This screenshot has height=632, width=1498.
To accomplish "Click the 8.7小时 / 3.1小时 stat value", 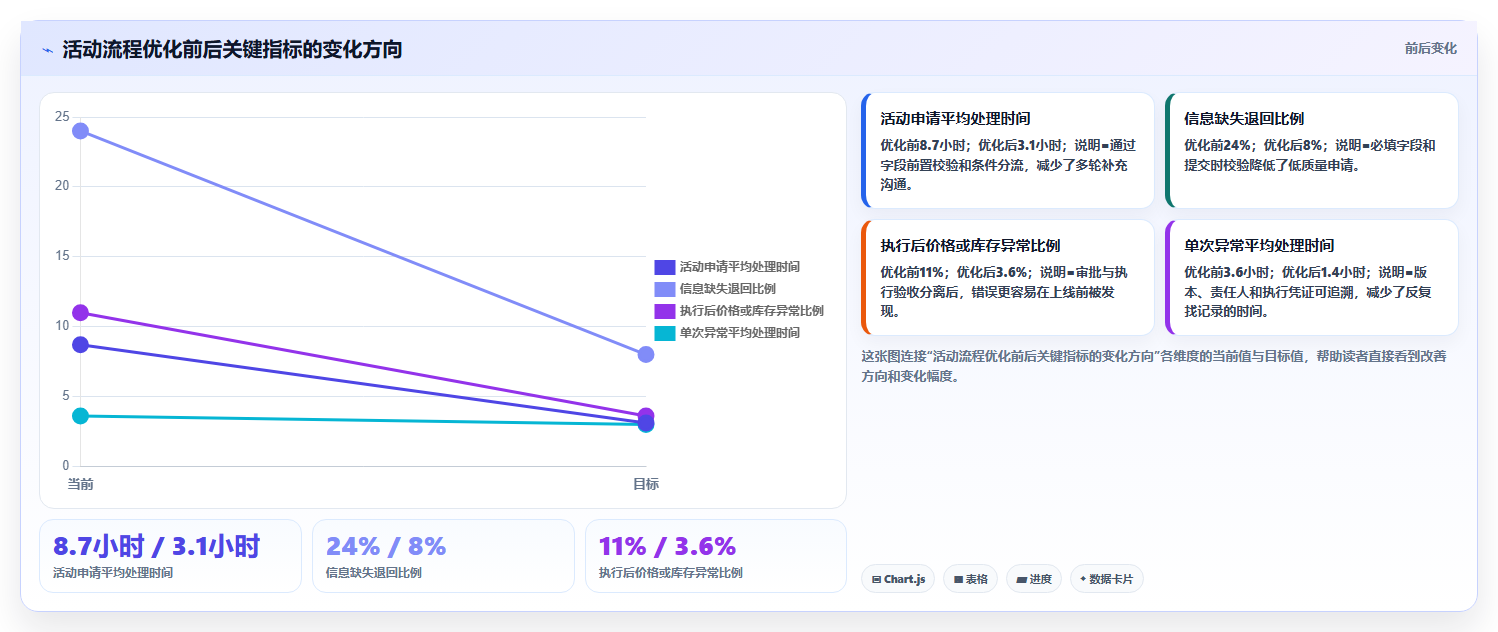I will coord(157,546).
